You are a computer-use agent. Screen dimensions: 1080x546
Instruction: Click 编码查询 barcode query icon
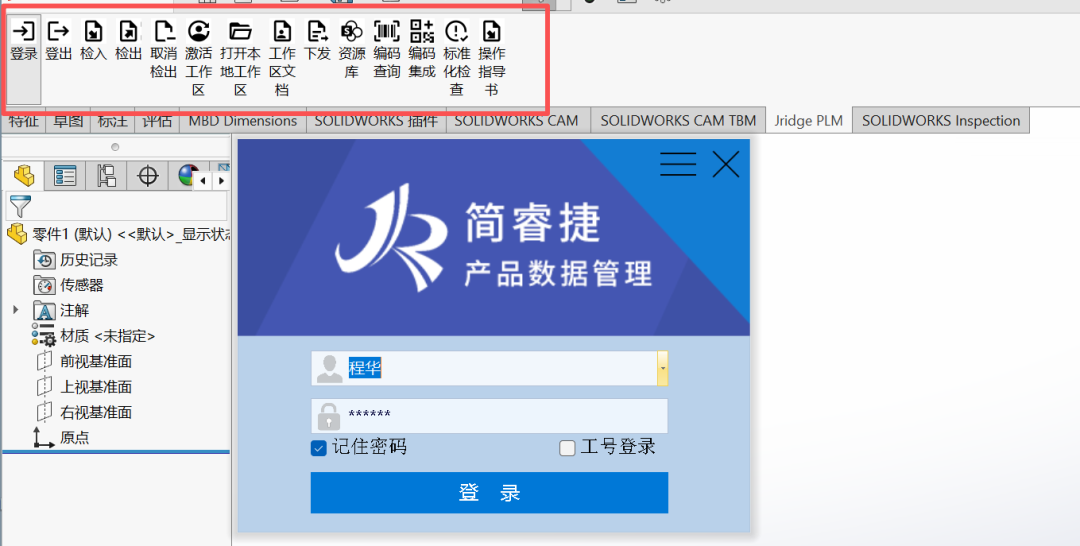coord(386,32)
